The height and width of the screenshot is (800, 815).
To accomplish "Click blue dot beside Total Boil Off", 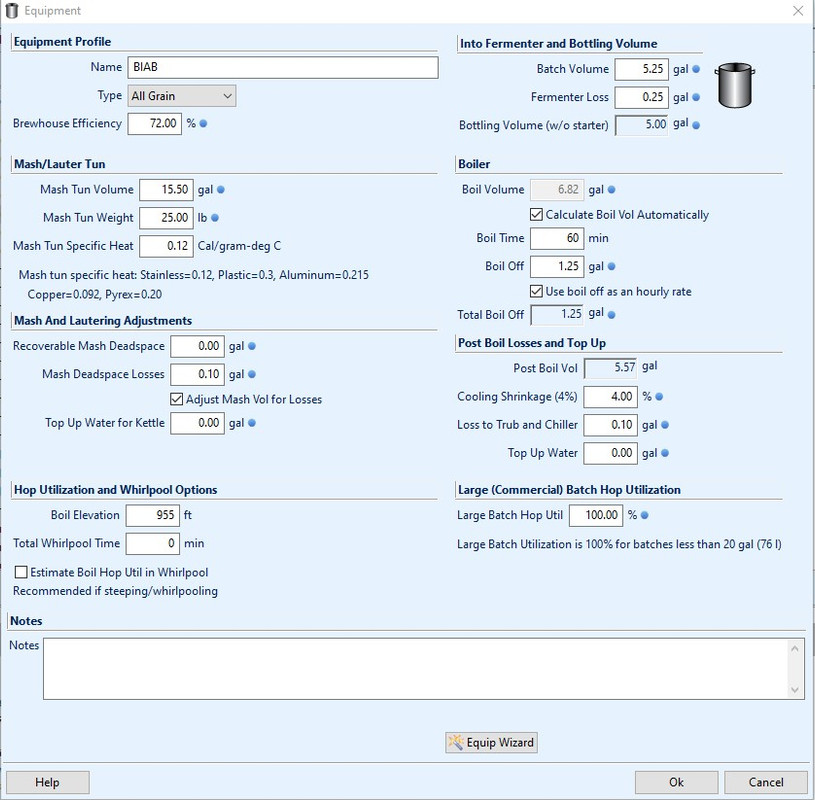I will click(611, 314).
